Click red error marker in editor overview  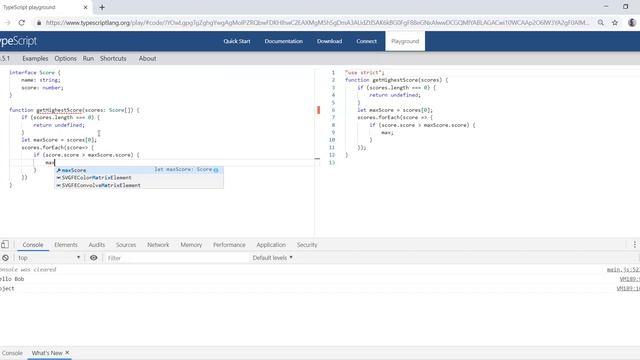tap(318, 110)
